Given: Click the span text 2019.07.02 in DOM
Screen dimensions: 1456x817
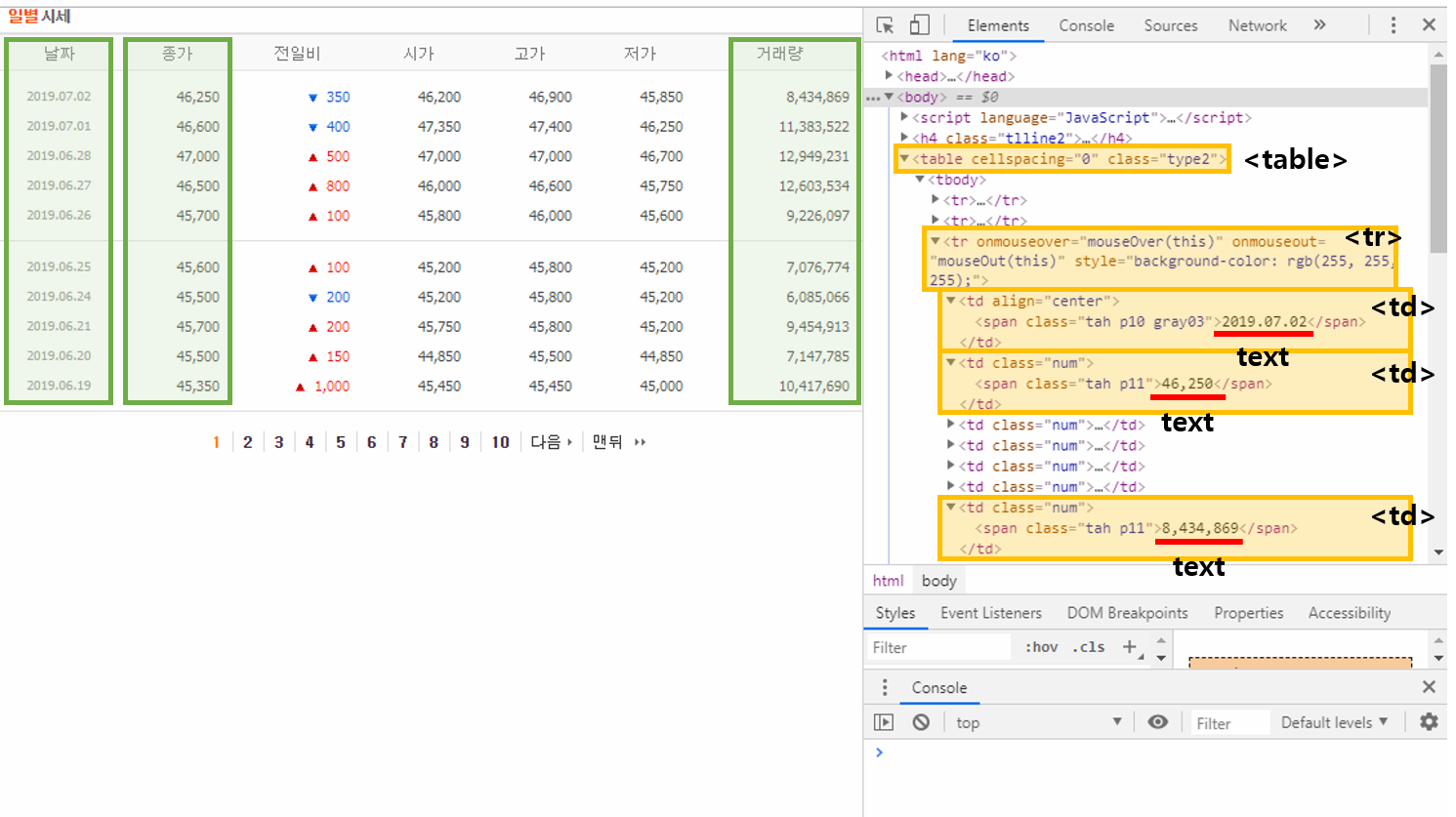Looking at the screenshot, I should [x=1264, y=322].
